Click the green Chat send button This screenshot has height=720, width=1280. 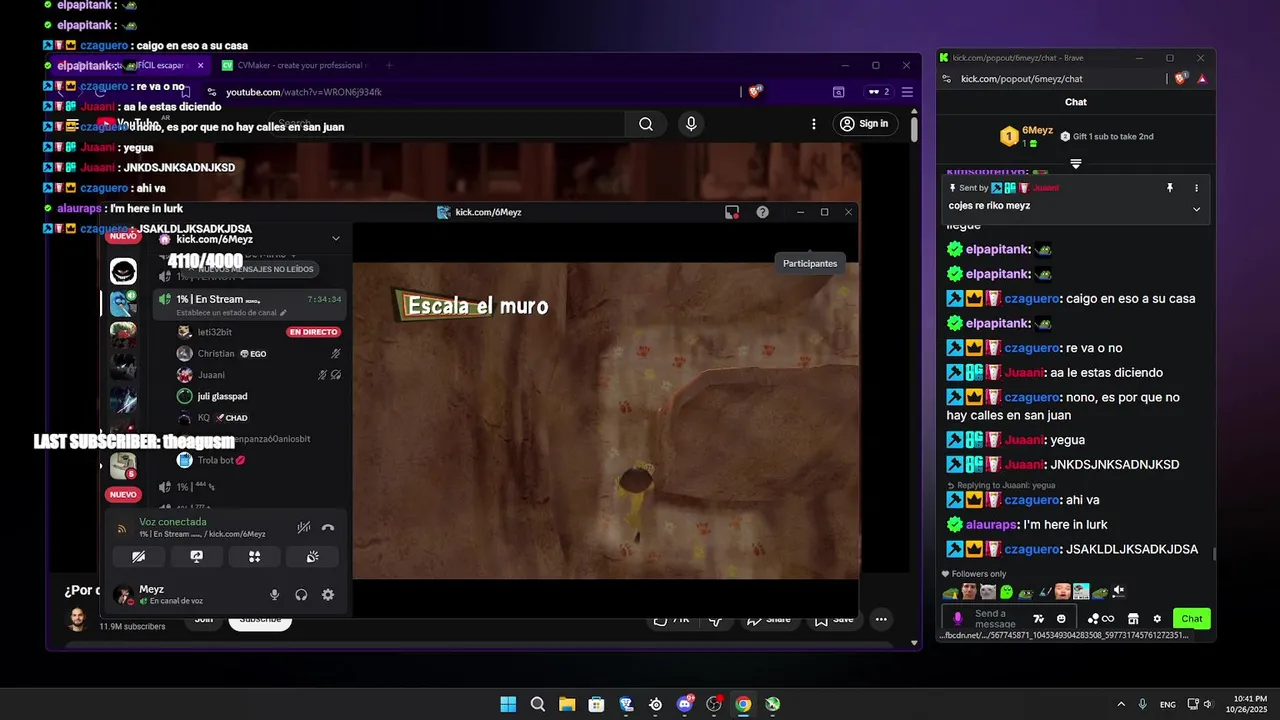tap(1192, 618)
